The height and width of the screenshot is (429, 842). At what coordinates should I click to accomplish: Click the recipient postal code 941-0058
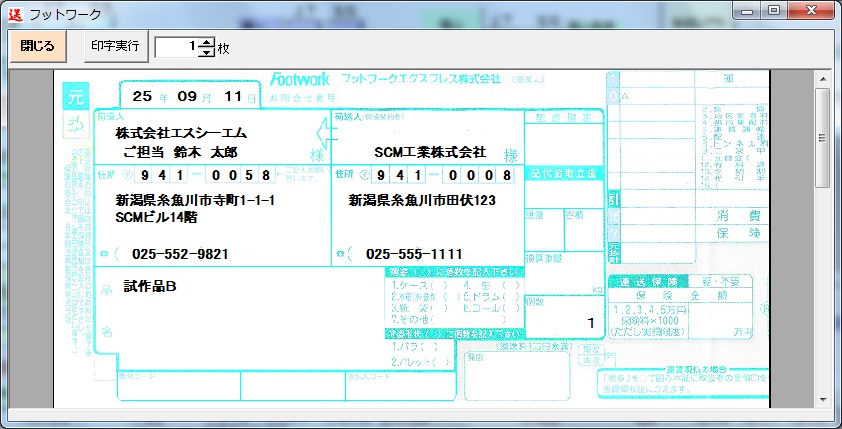coord(205,175)
